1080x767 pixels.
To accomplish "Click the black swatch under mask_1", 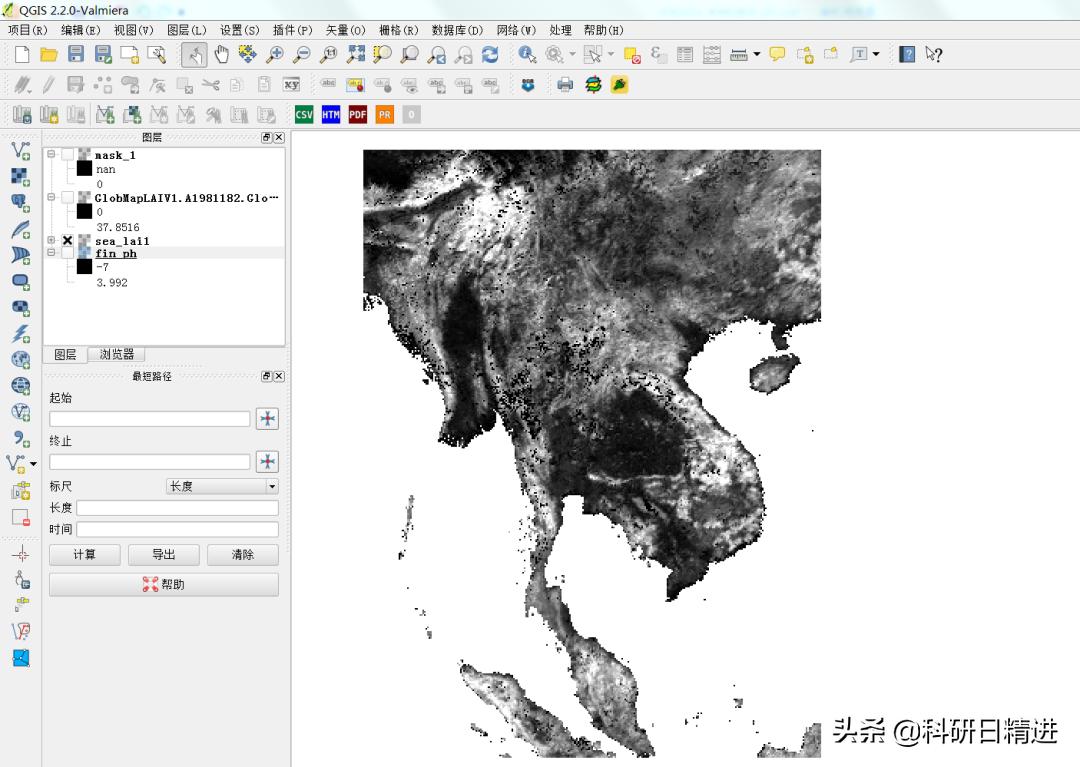I will 84,170.
